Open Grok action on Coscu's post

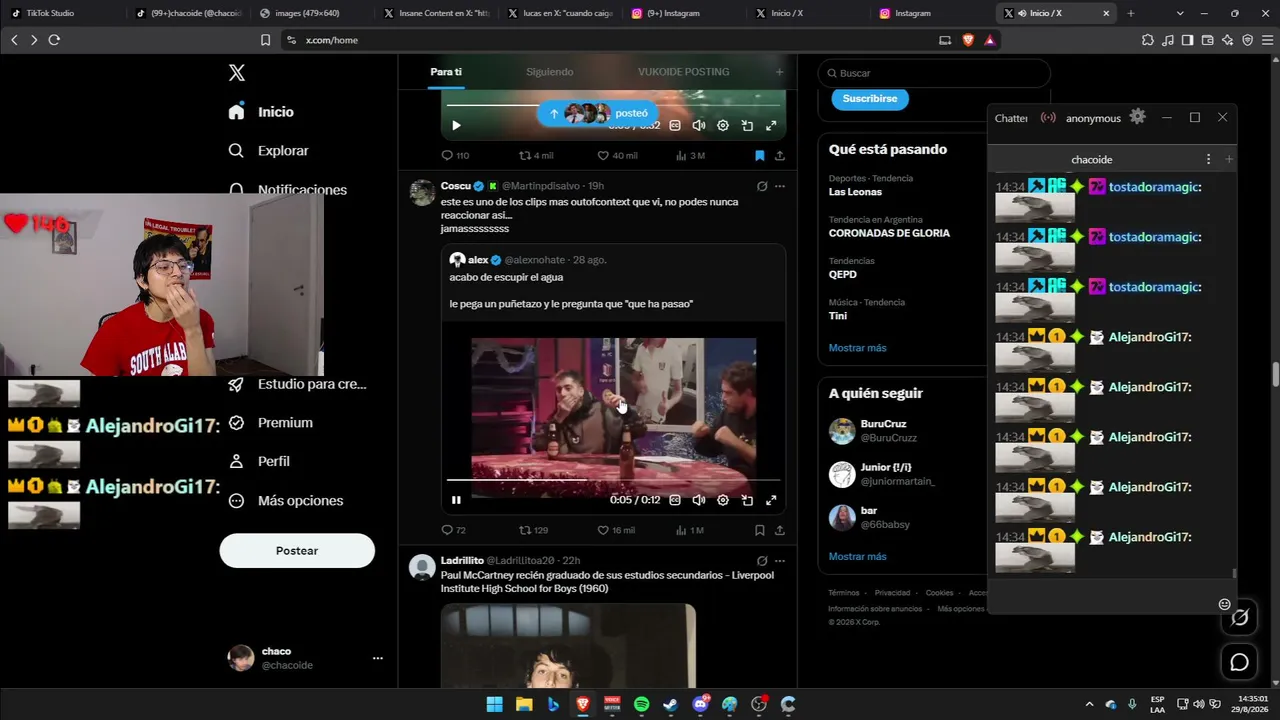762,186
